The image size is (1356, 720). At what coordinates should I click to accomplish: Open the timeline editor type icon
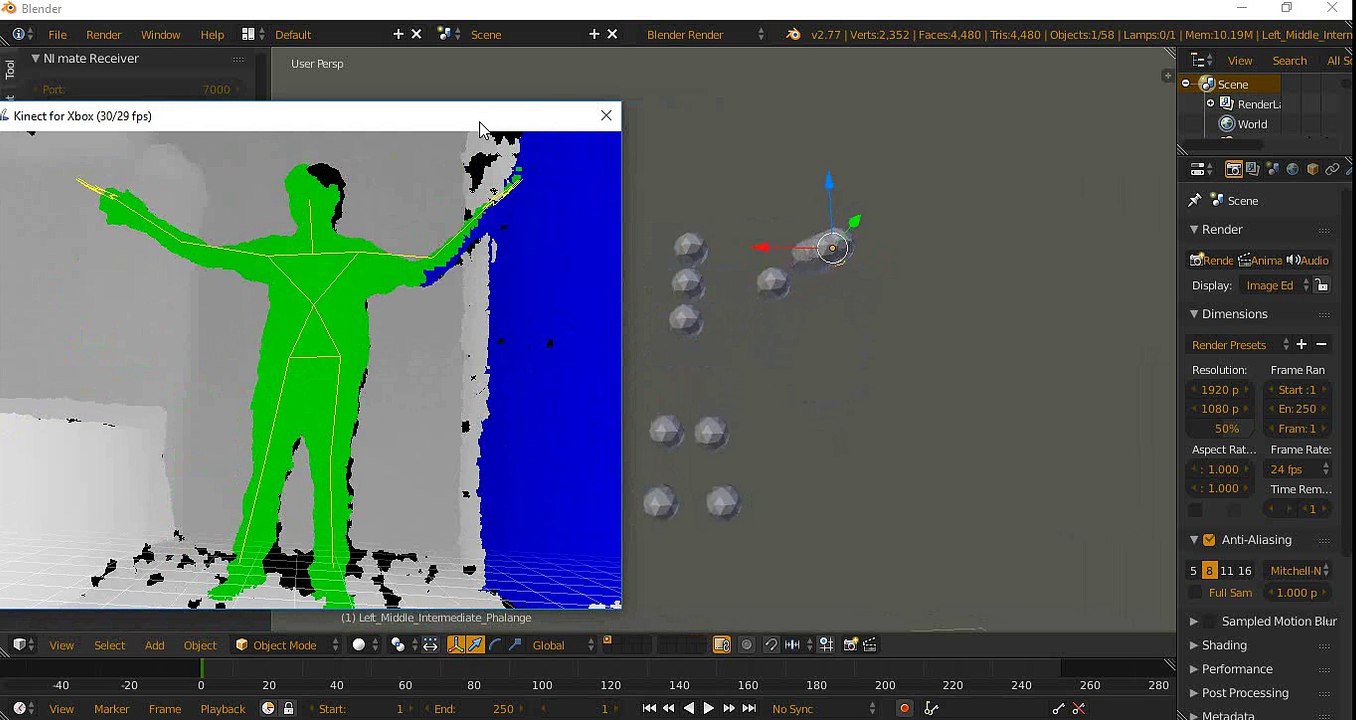tap(22, 708)
